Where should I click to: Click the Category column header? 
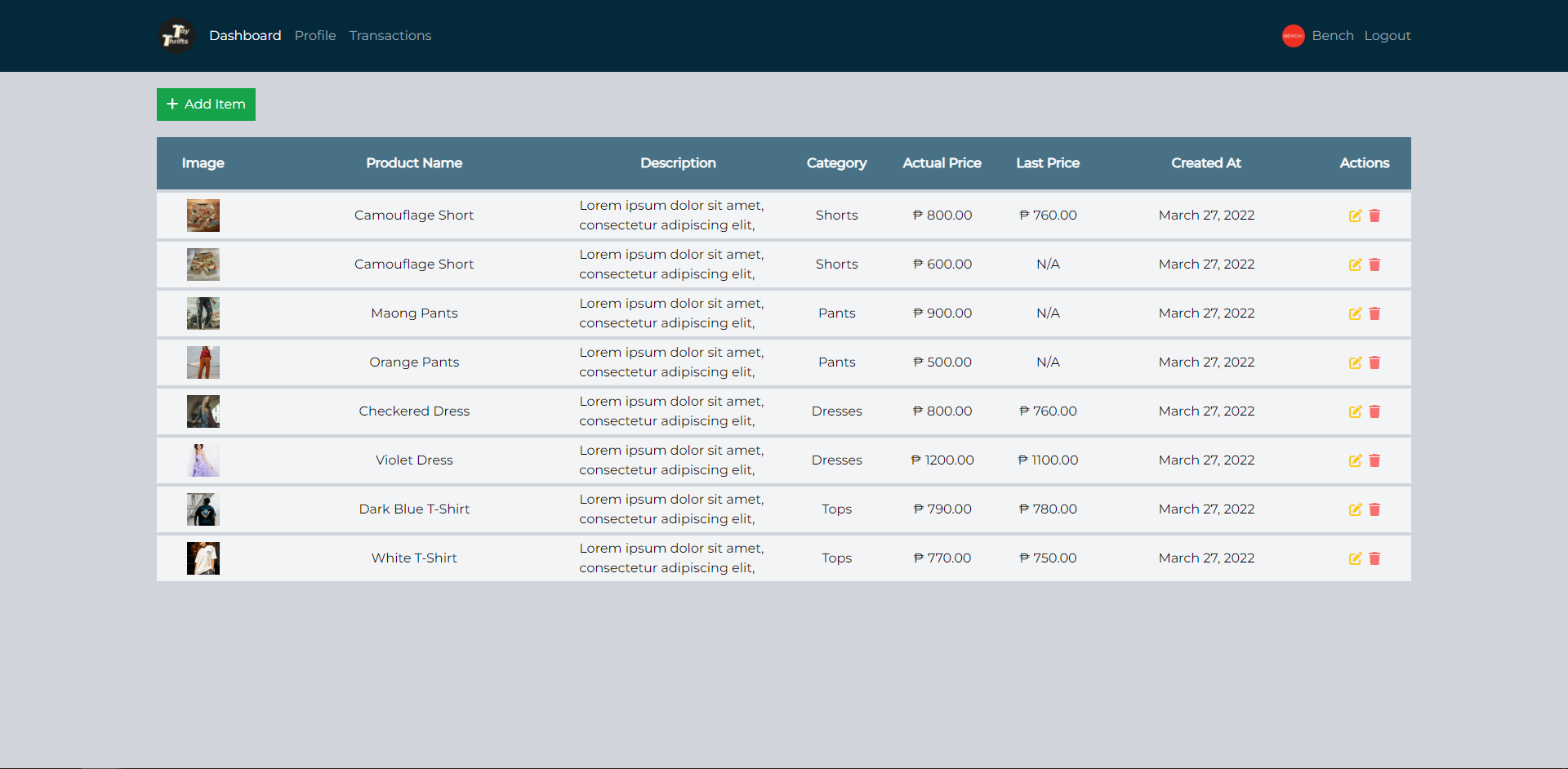tap(837, 163)
